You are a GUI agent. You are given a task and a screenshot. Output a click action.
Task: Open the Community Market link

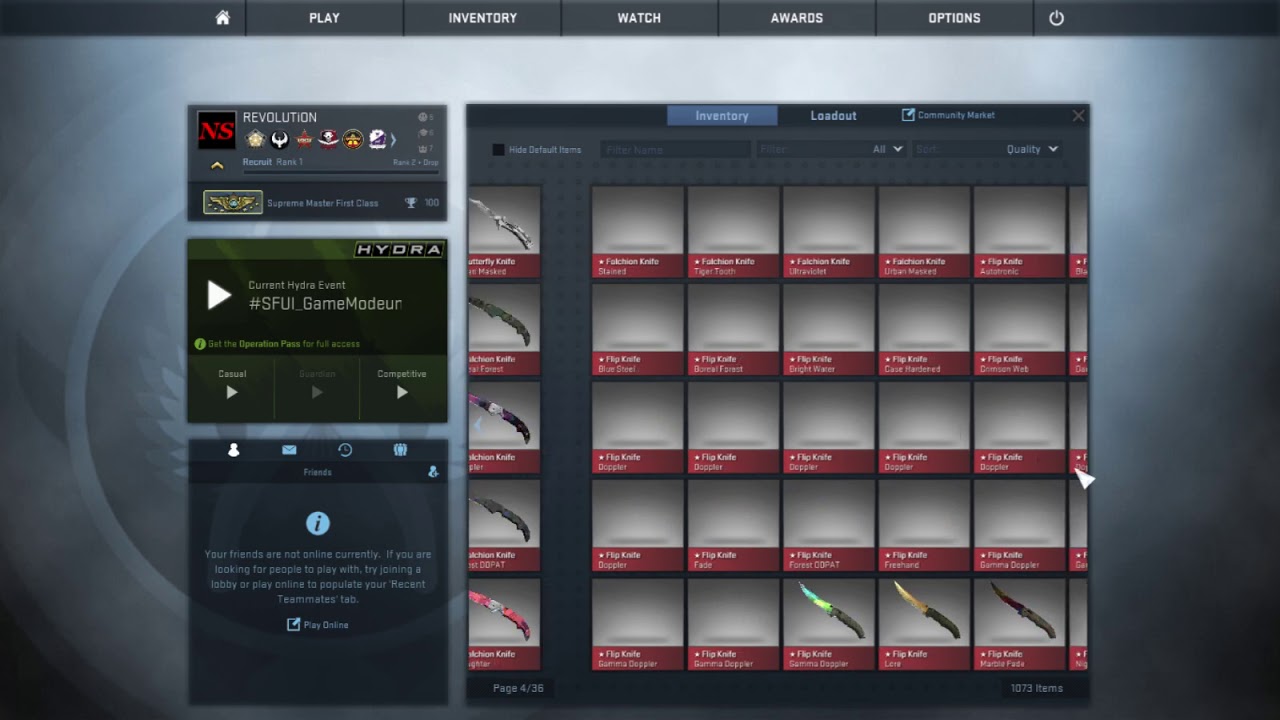[948, 115]
